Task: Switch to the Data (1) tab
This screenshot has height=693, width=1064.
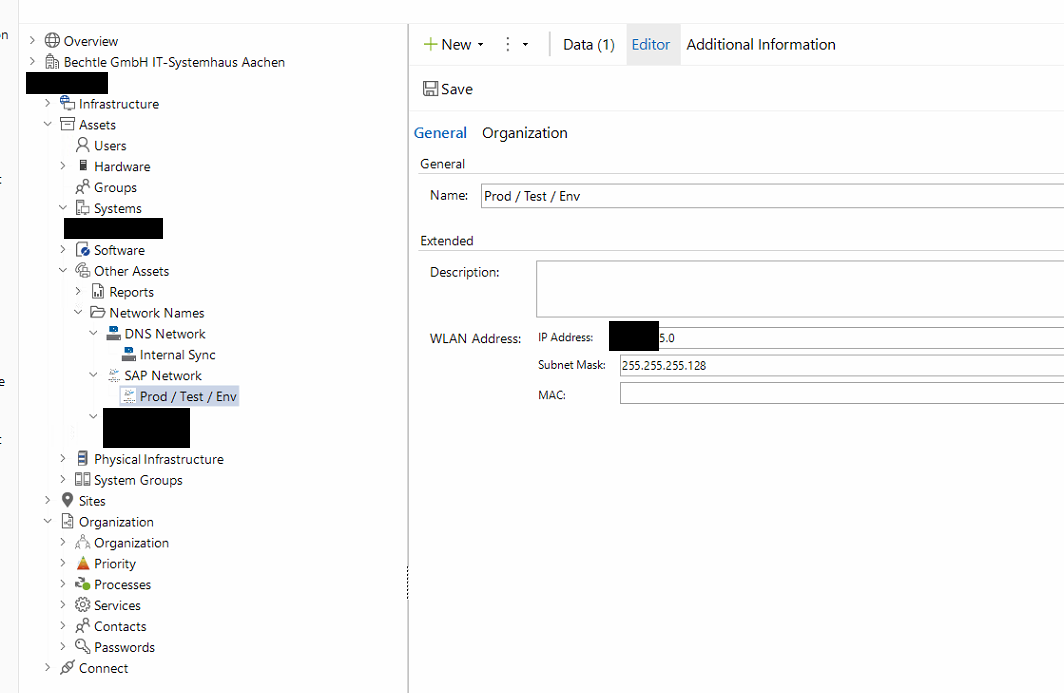Action: pyautogui.click(x=588, y=44)
